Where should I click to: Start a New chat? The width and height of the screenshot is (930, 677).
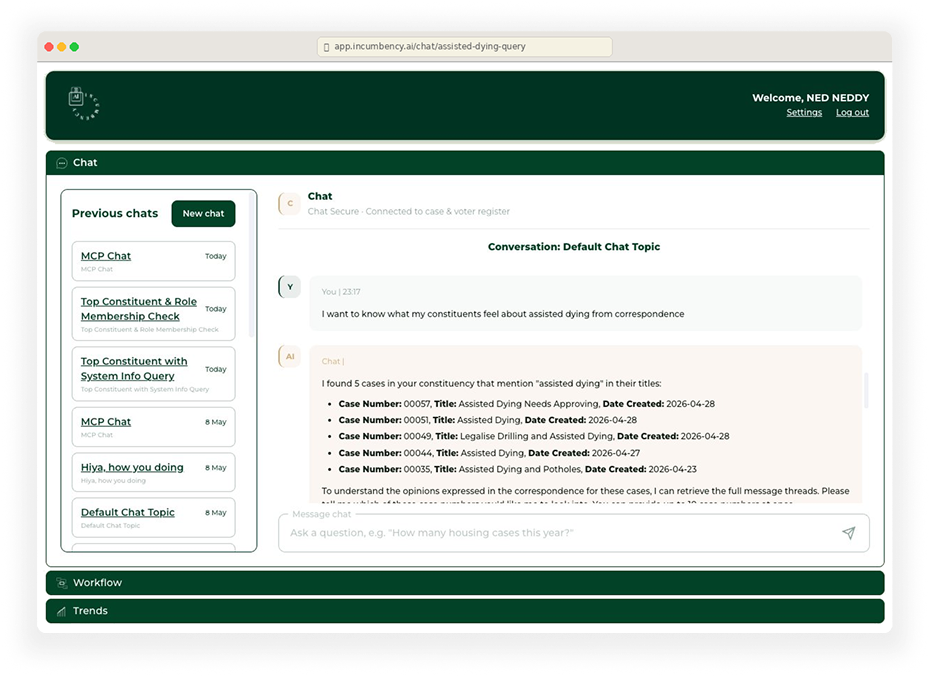203,214
